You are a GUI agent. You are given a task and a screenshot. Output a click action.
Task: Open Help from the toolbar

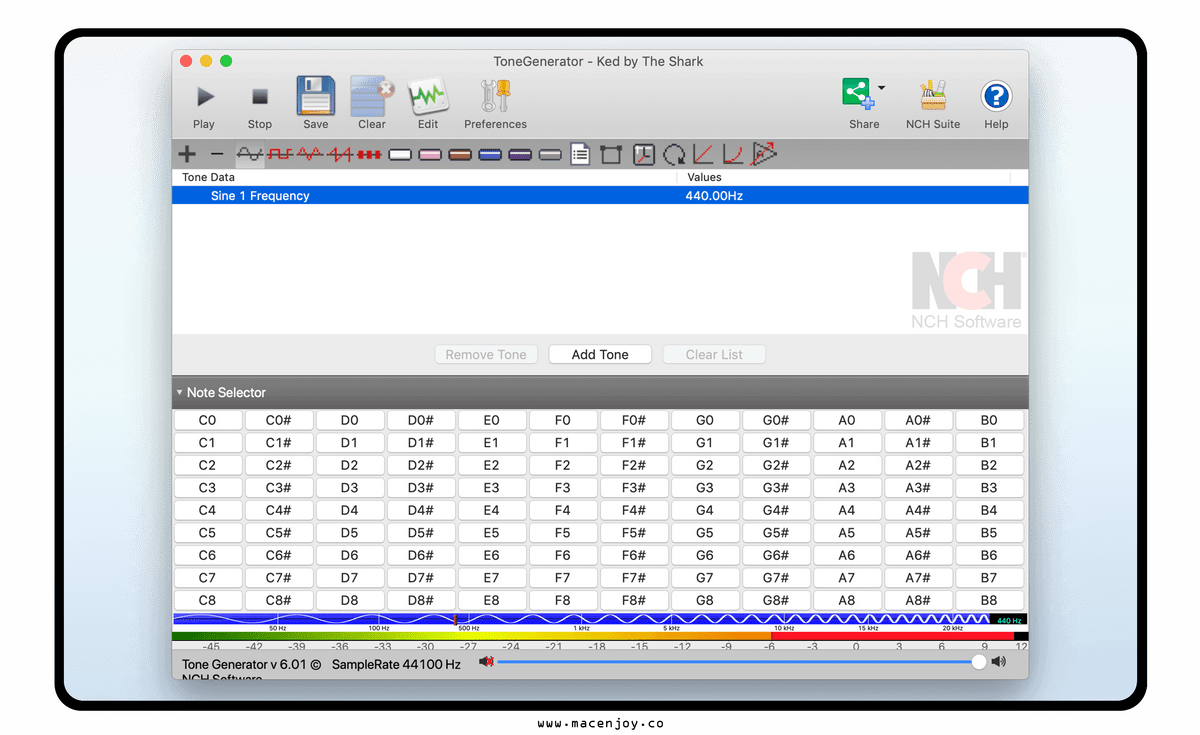[x=996, y=104]
